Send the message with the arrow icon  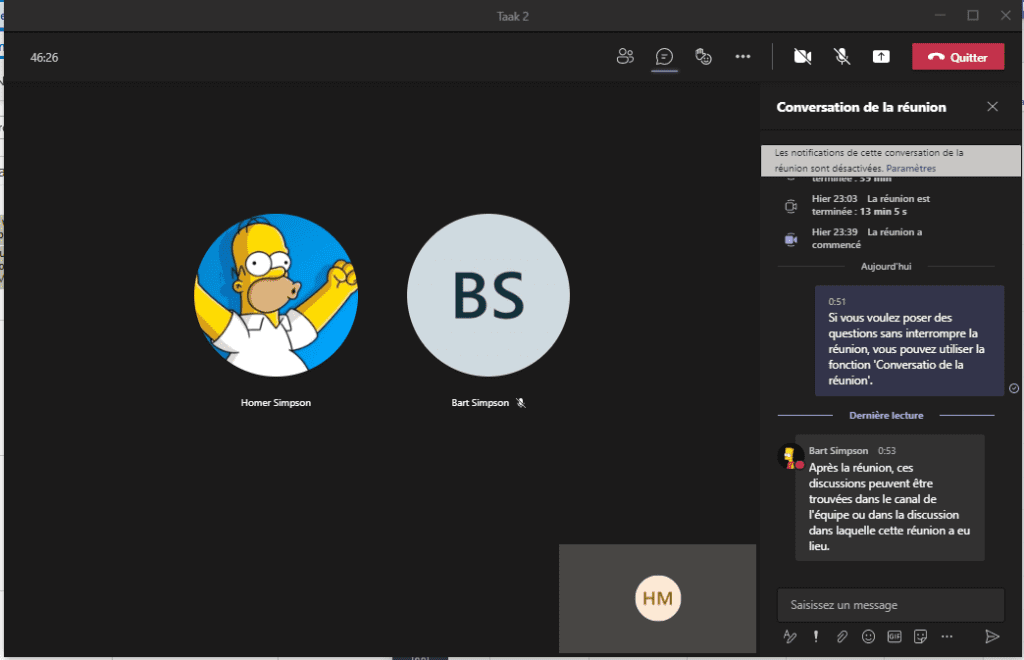[992, 636]
